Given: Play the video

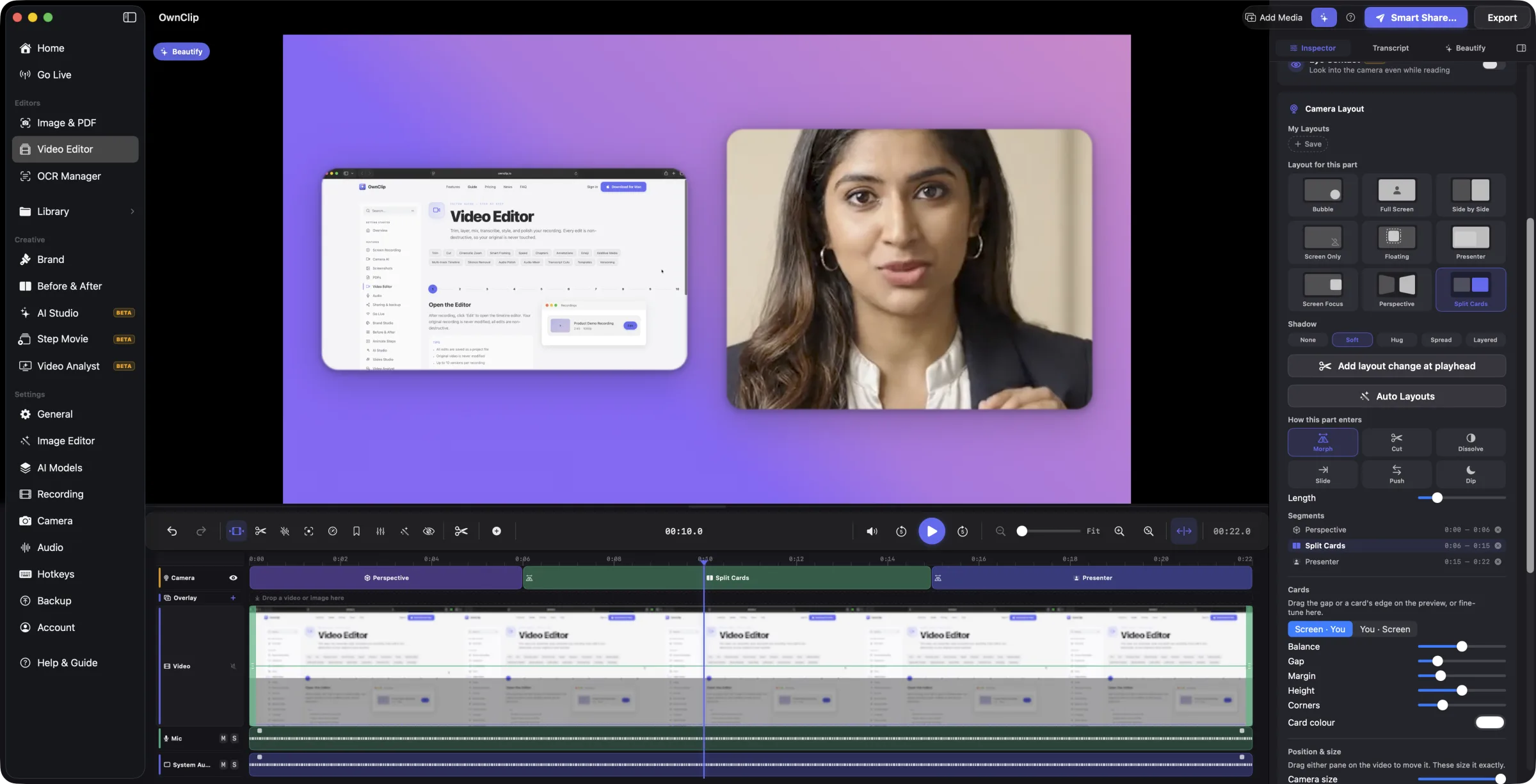Looking at the screenshot, I should click(x=932, y=531).
